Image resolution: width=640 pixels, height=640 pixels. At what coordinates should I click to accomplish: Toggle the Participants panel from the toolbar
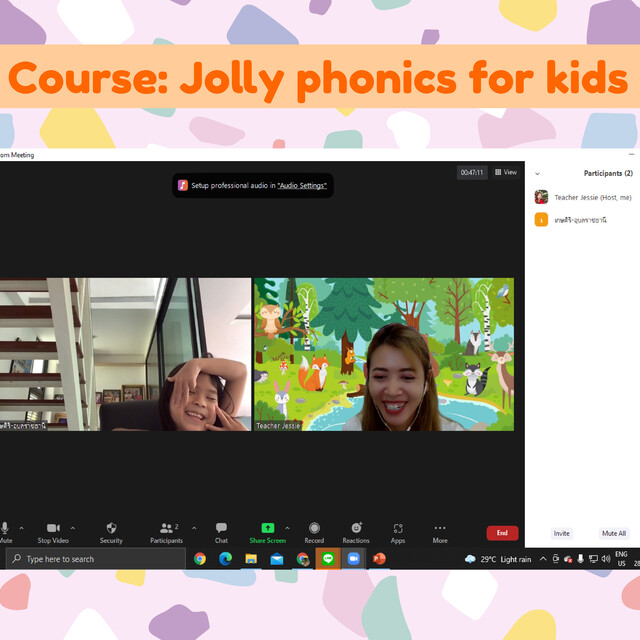click(166, 533)
